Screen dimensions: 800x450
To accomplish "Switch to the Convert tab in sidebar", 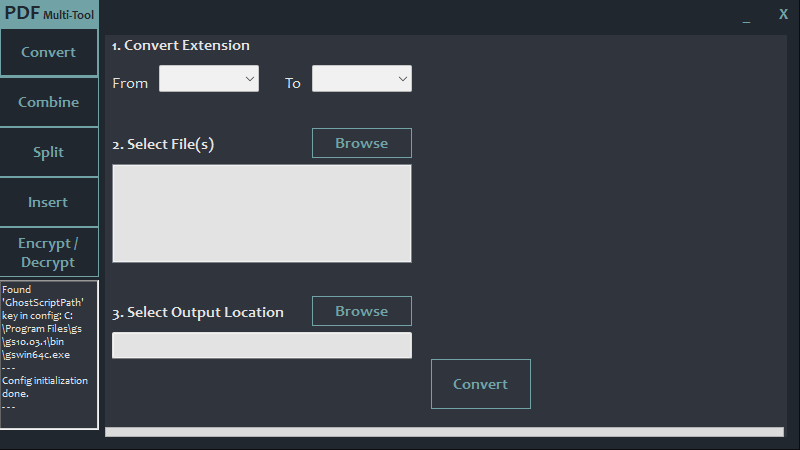I will (x=49, y=52).
